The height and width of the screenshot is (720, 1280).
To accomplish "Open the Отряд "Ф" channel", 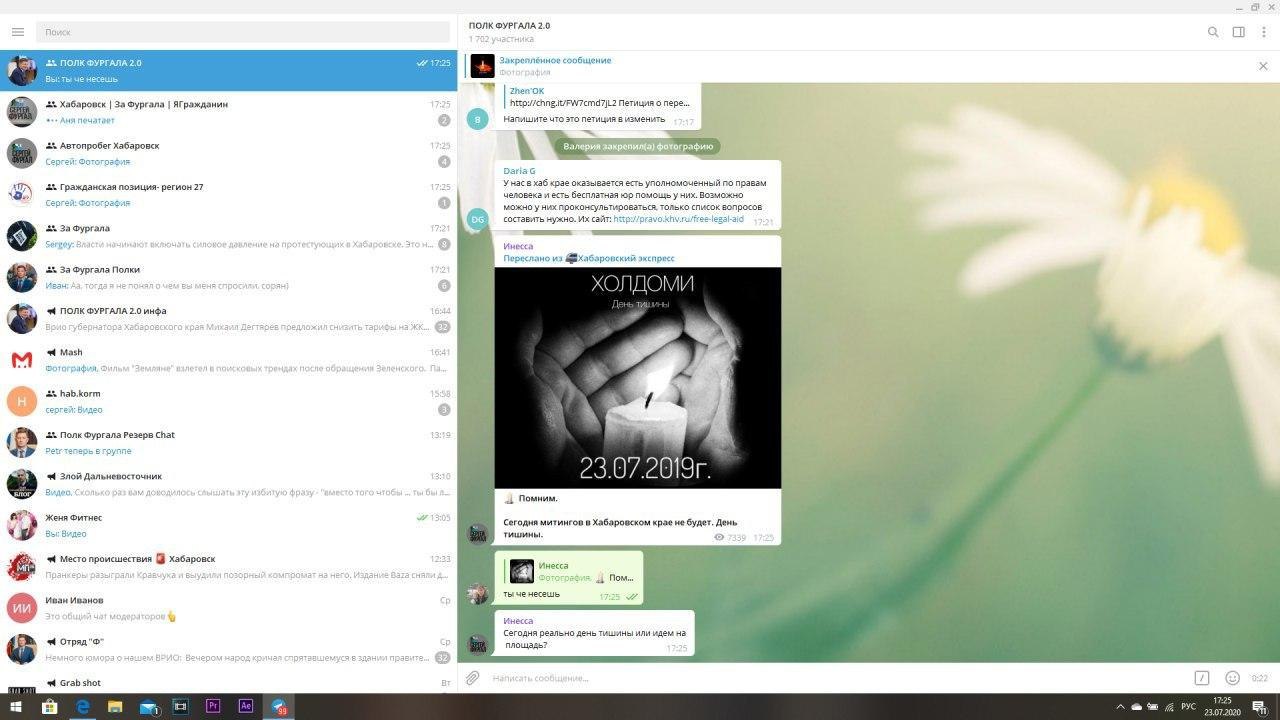I will click(x=228, y=649).
